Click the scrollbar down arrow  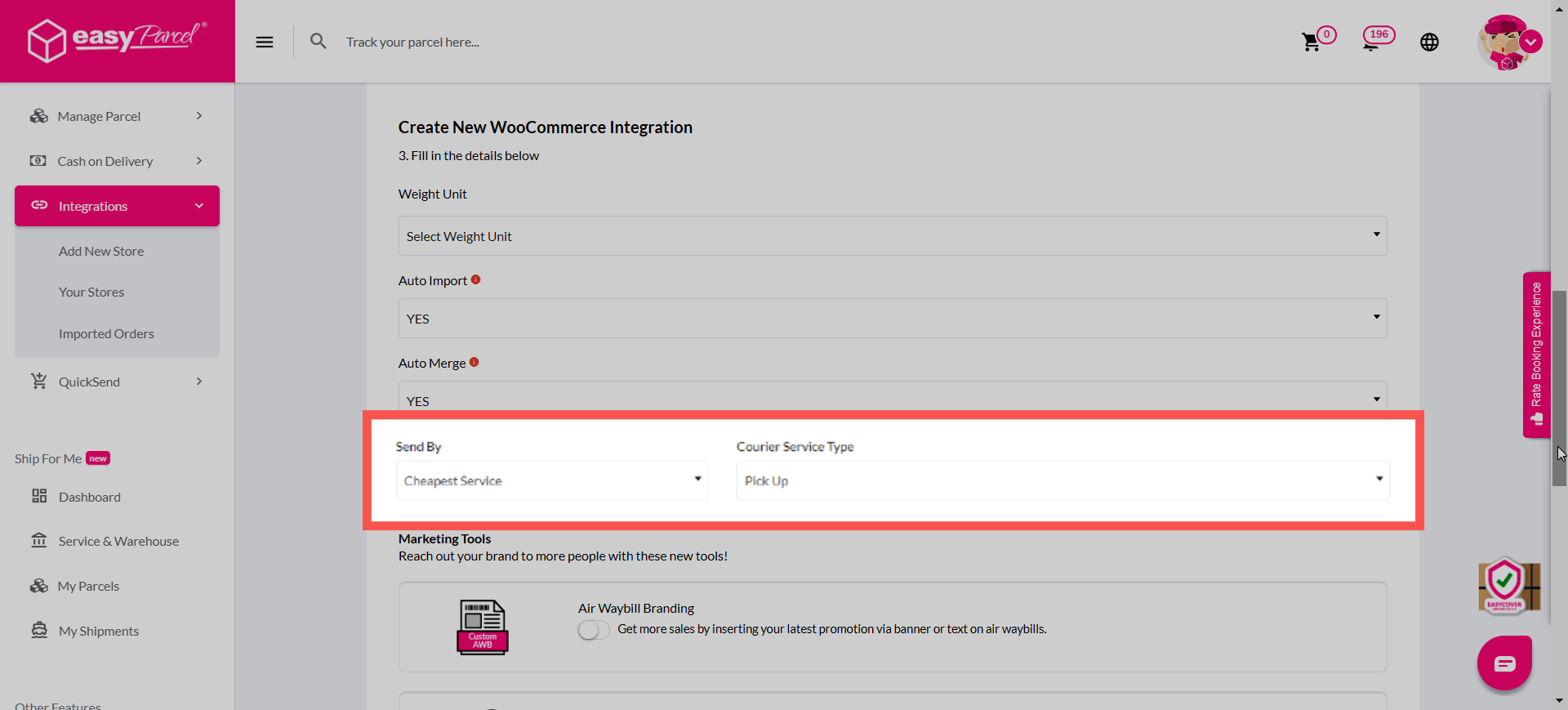(x=1559, y=701)
